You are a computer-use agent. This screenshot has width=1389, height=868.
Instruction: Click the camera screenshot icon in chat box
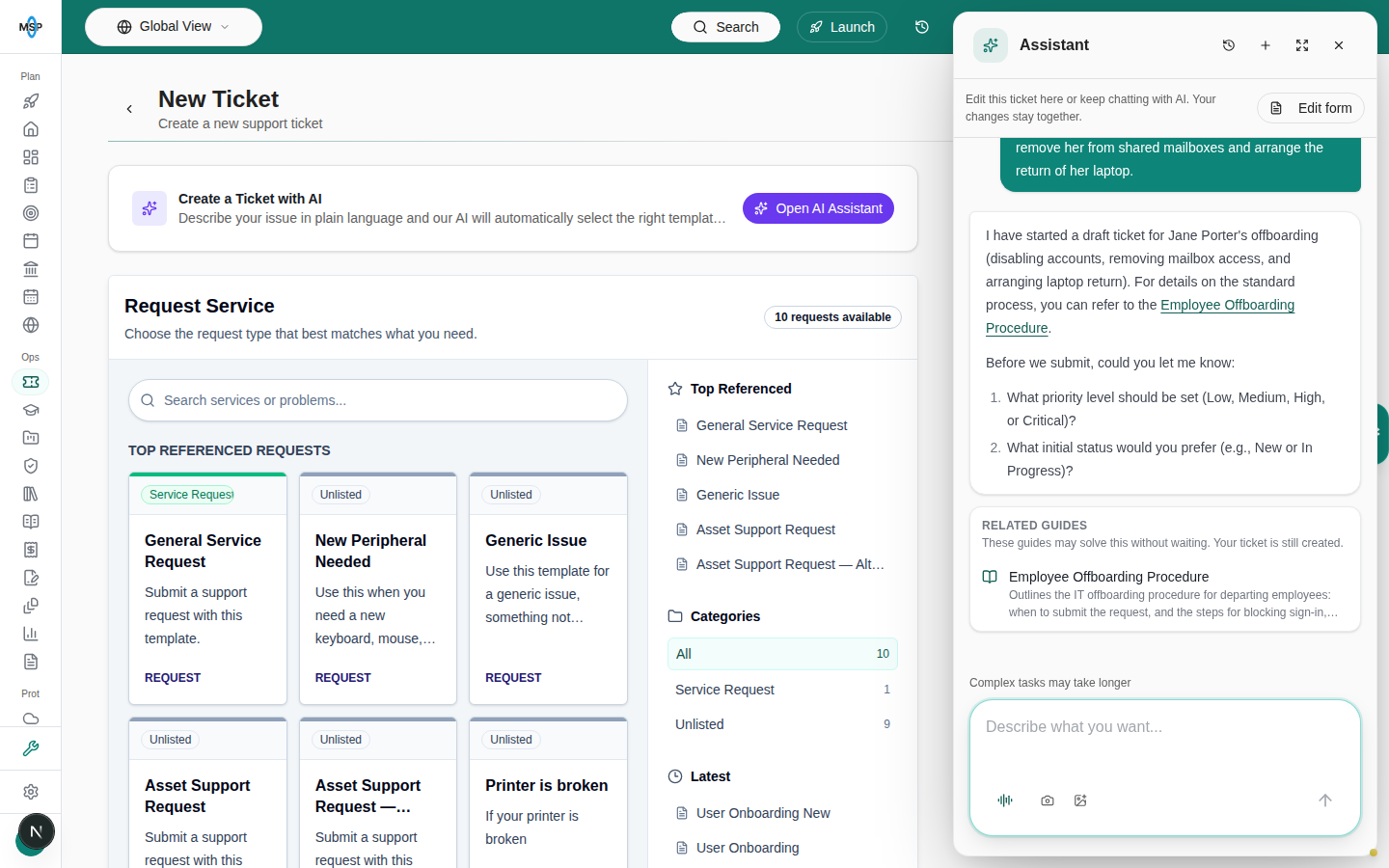pos(1048,800)
